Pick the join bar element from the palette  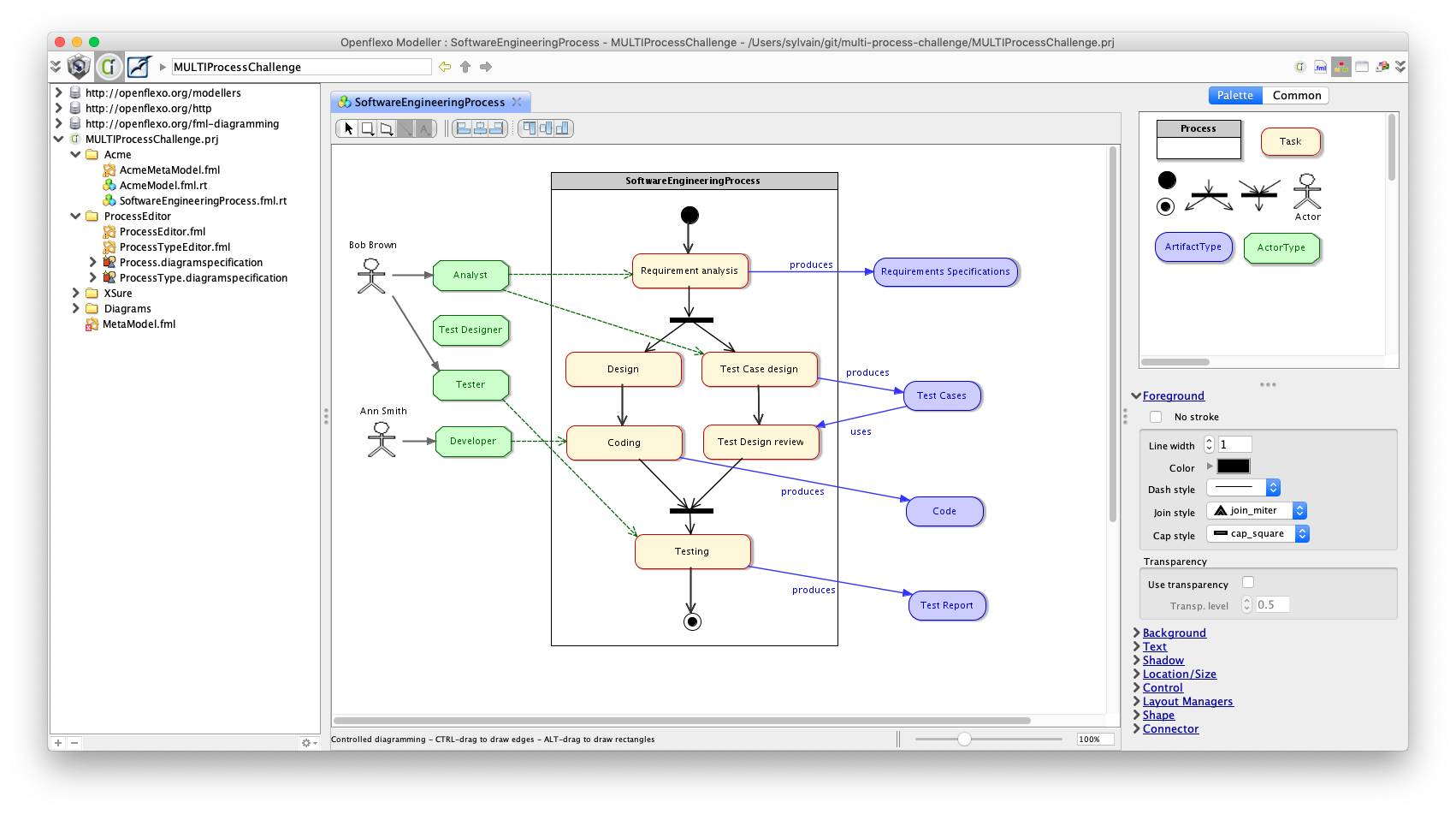pyautogui.click(x=1259, y=195)
